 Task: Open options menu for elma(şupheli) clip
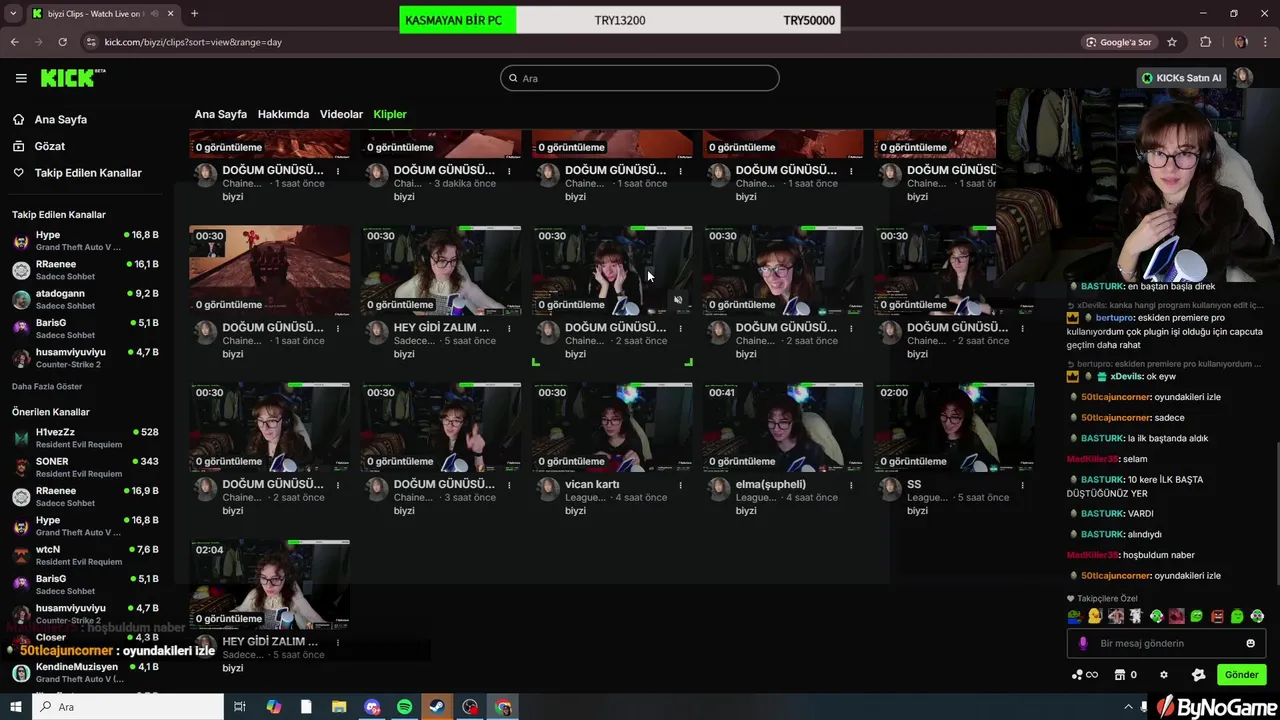(851, 485)
